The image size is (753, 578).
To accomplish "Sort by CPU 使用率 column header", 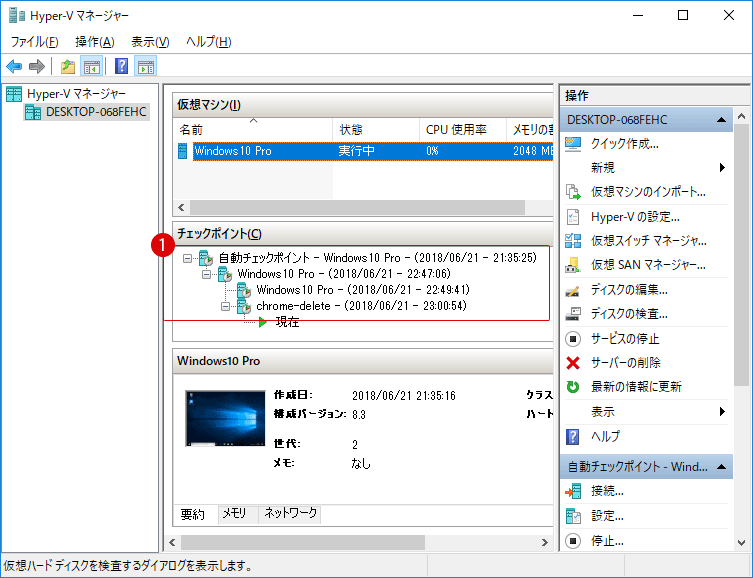I will (463, 130).
